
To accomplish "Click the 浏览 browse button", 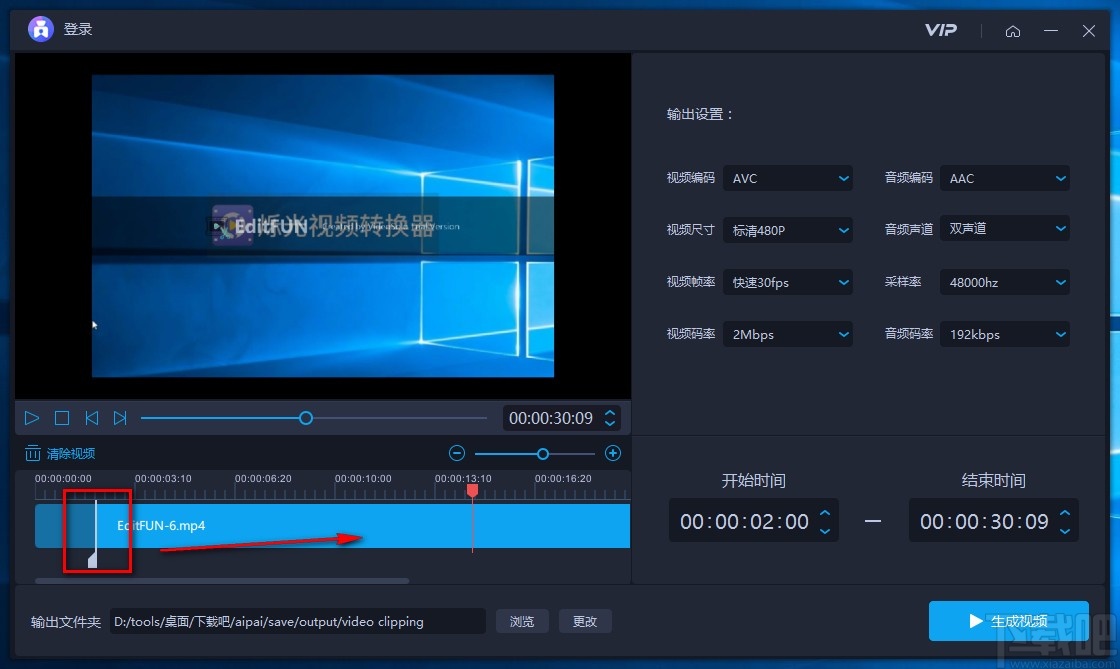I will tap(522, 621).
